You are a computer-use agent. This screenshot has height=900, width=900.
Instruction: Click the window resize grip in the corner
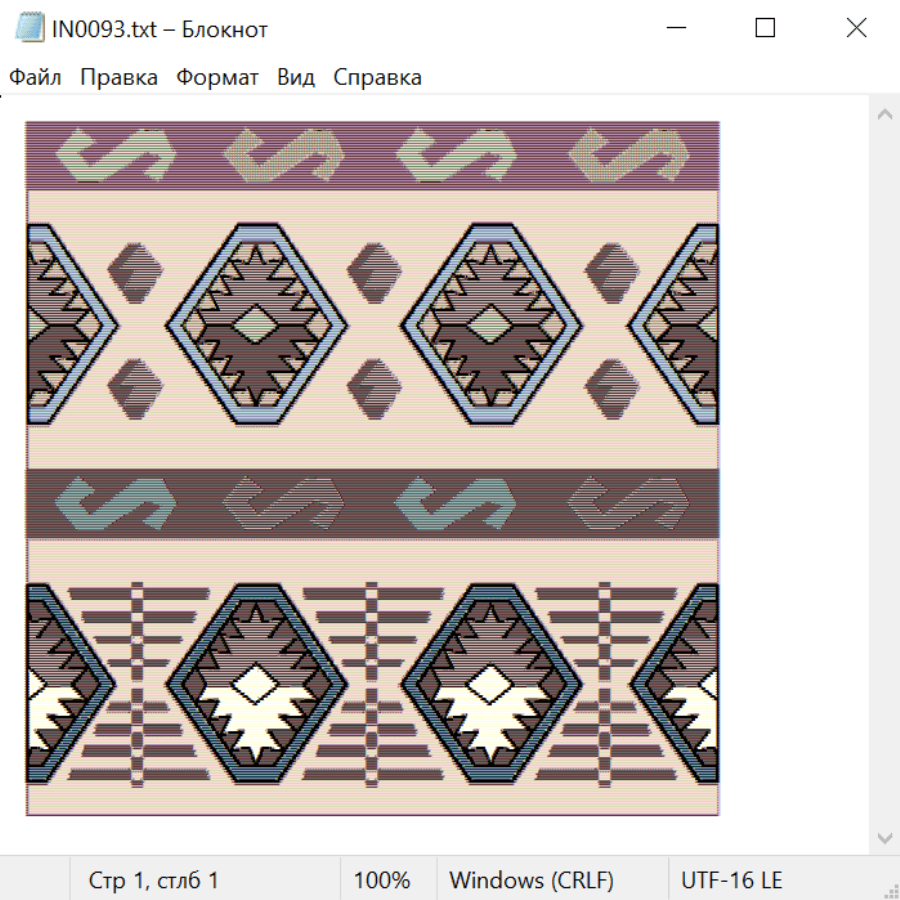point(891,891)
